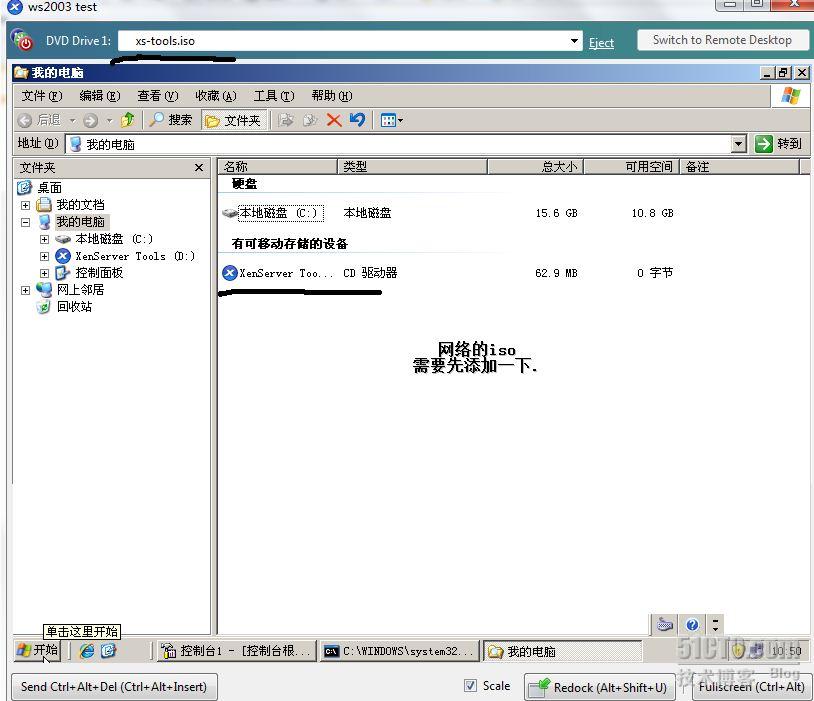Image resolution: width=814 pixels, height=701 pixels.
Task: Select 本地磁盘 (C:) in the tree
Action: 114,239
